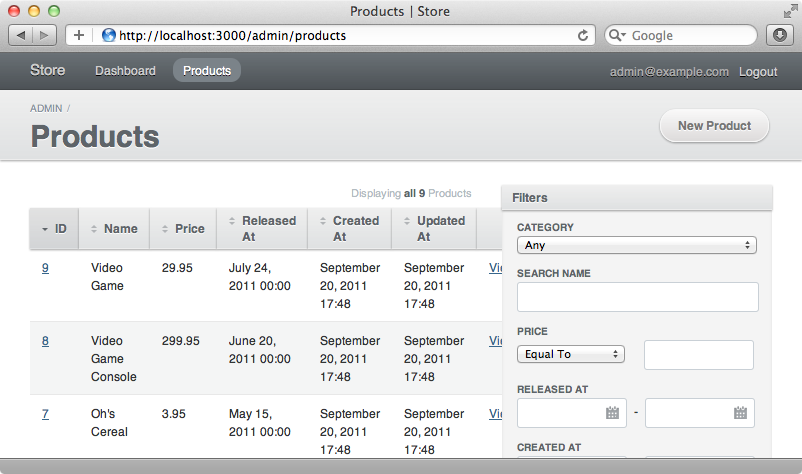This screenshot has height=474, width=802.
Task: Sort the table by Released At column
Action: coord(262,229)
